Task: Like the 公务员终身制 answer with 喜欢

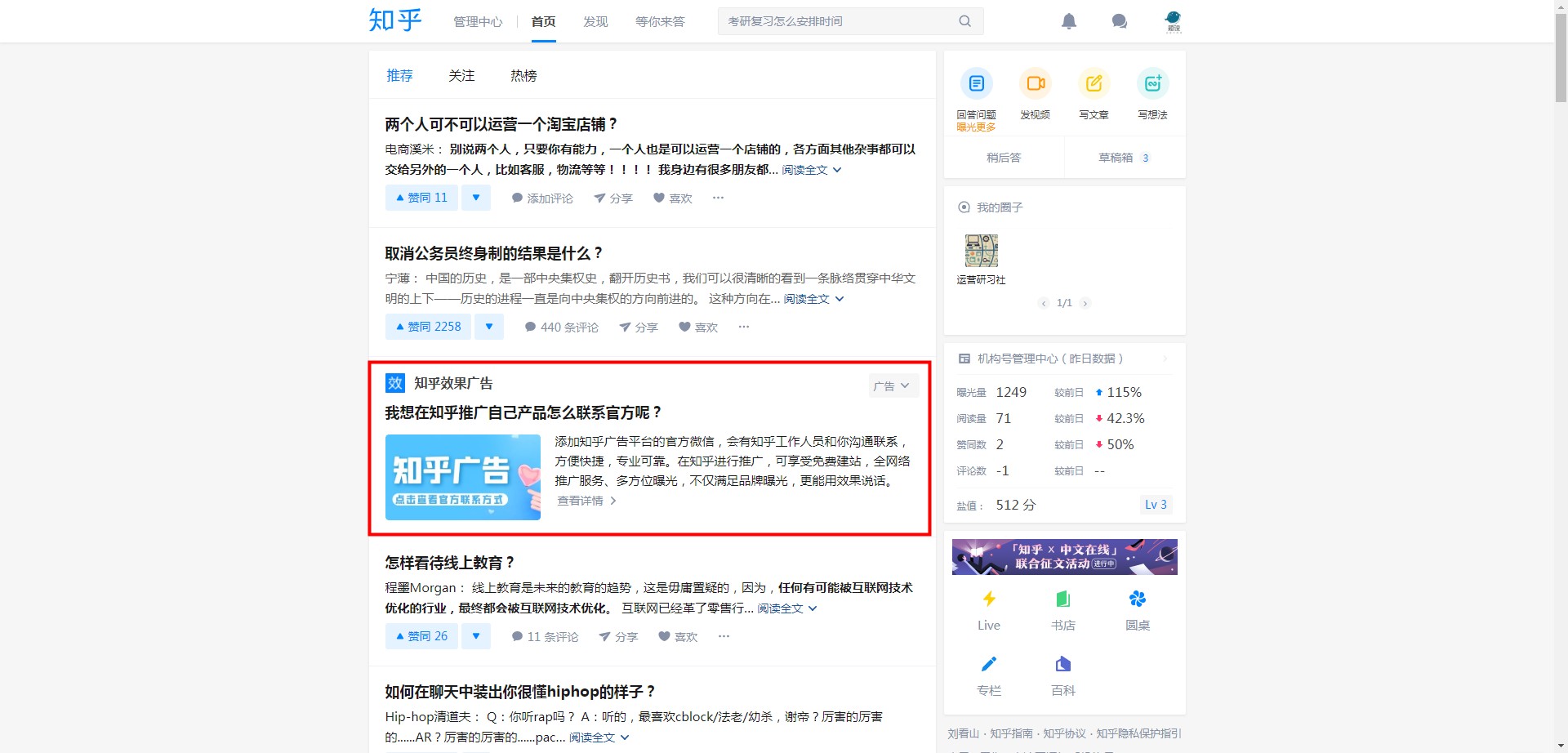Action: (698, 327)
